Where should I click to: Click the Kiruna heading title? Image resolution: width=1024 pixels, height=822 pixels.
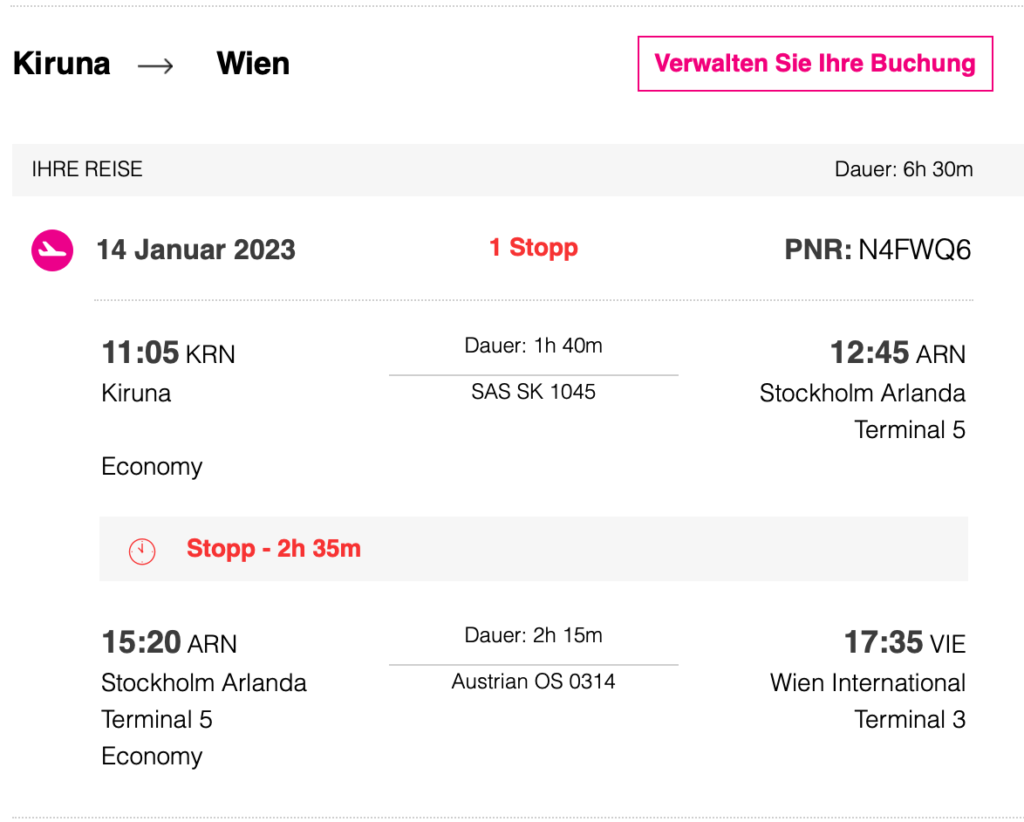61,64
